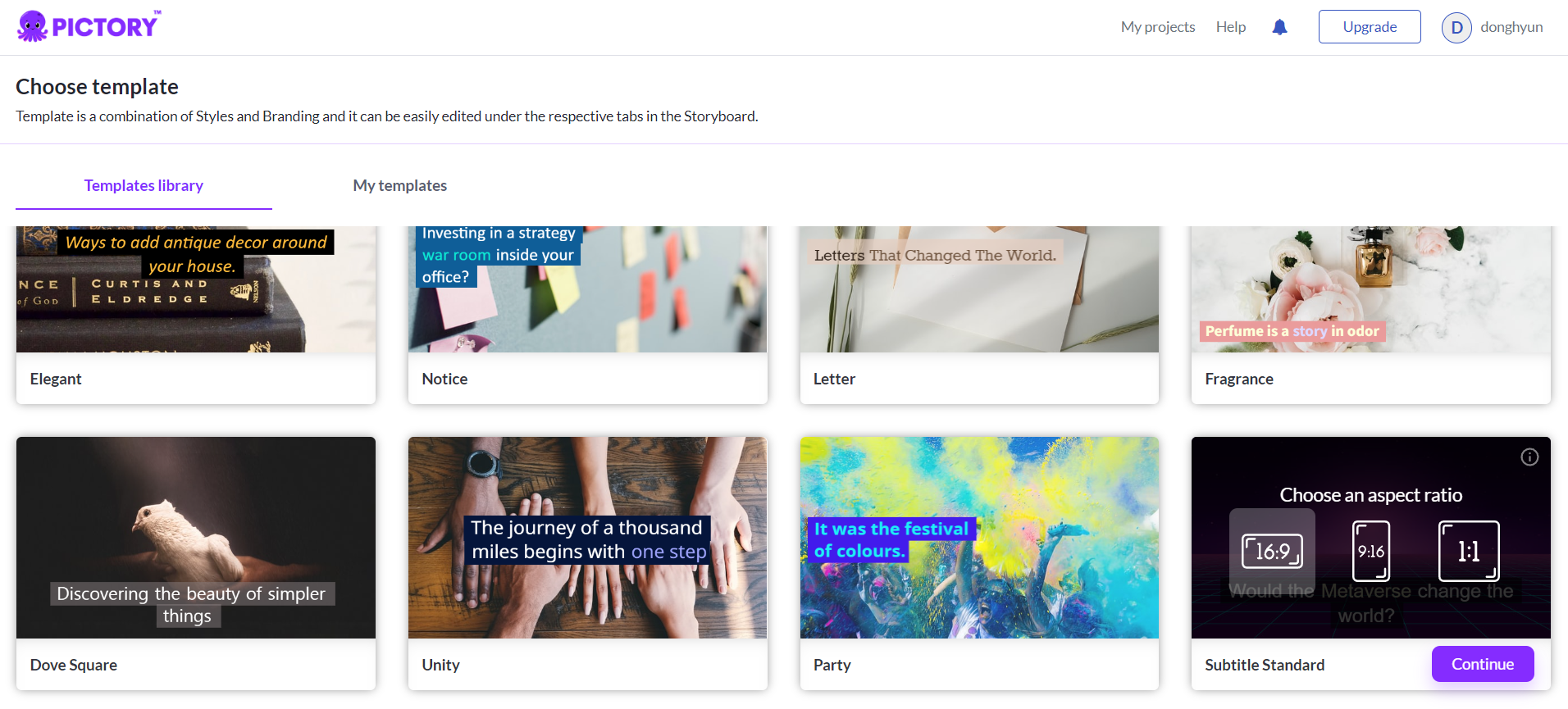
Task: Click the Continue button
Action: [1483, 664]
